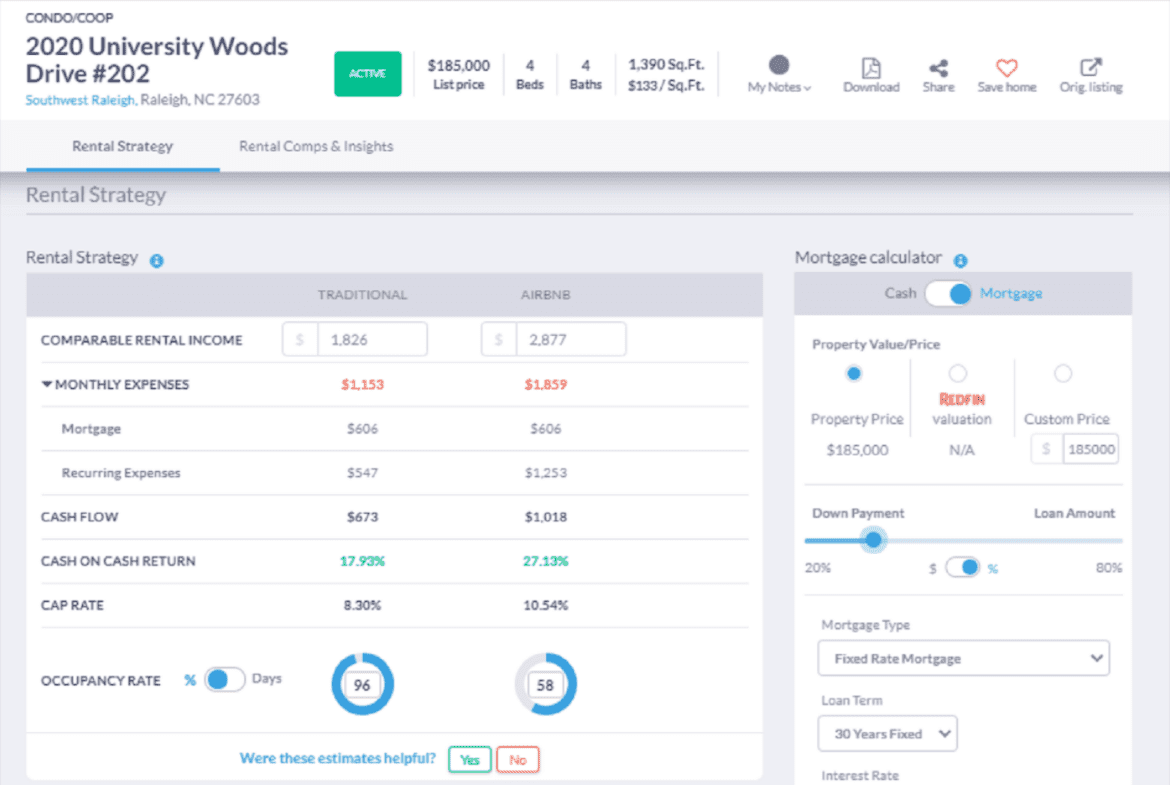Click the Traditional rental income input field
Image resolution: width=1170 pixels, height=785 pixels.
click(x=371, y=339)
